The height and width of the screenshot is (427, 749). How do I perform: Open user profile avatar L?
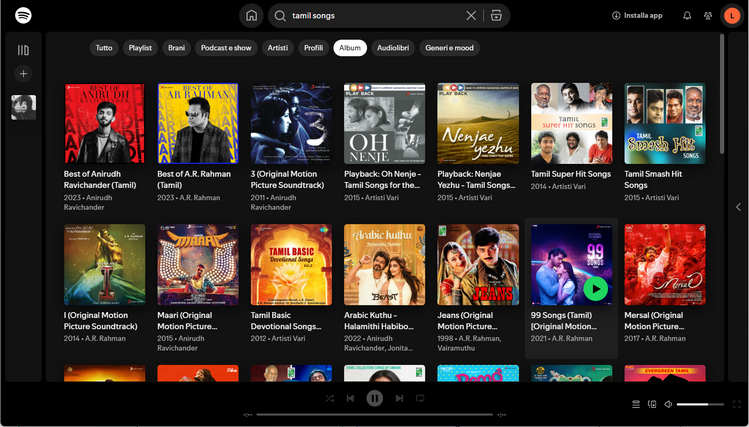click(x=731, y=16)
